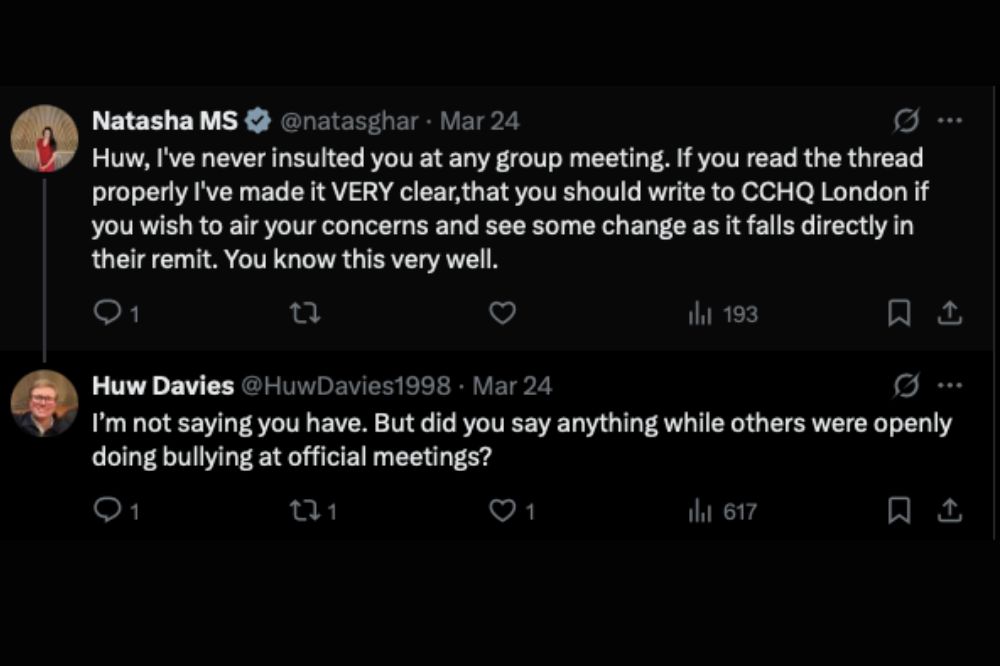Like Huw Davies's tweet
Viewport: 1000px width, 666px height.
(502, 511)
